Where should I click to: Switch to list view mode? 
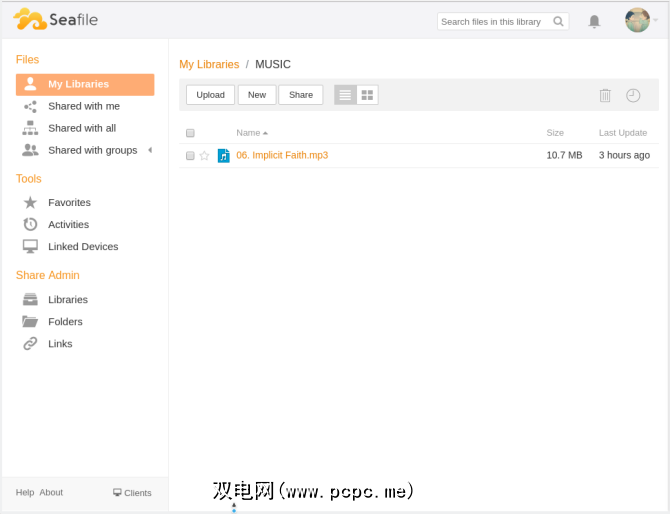click(x=345, y=95)
